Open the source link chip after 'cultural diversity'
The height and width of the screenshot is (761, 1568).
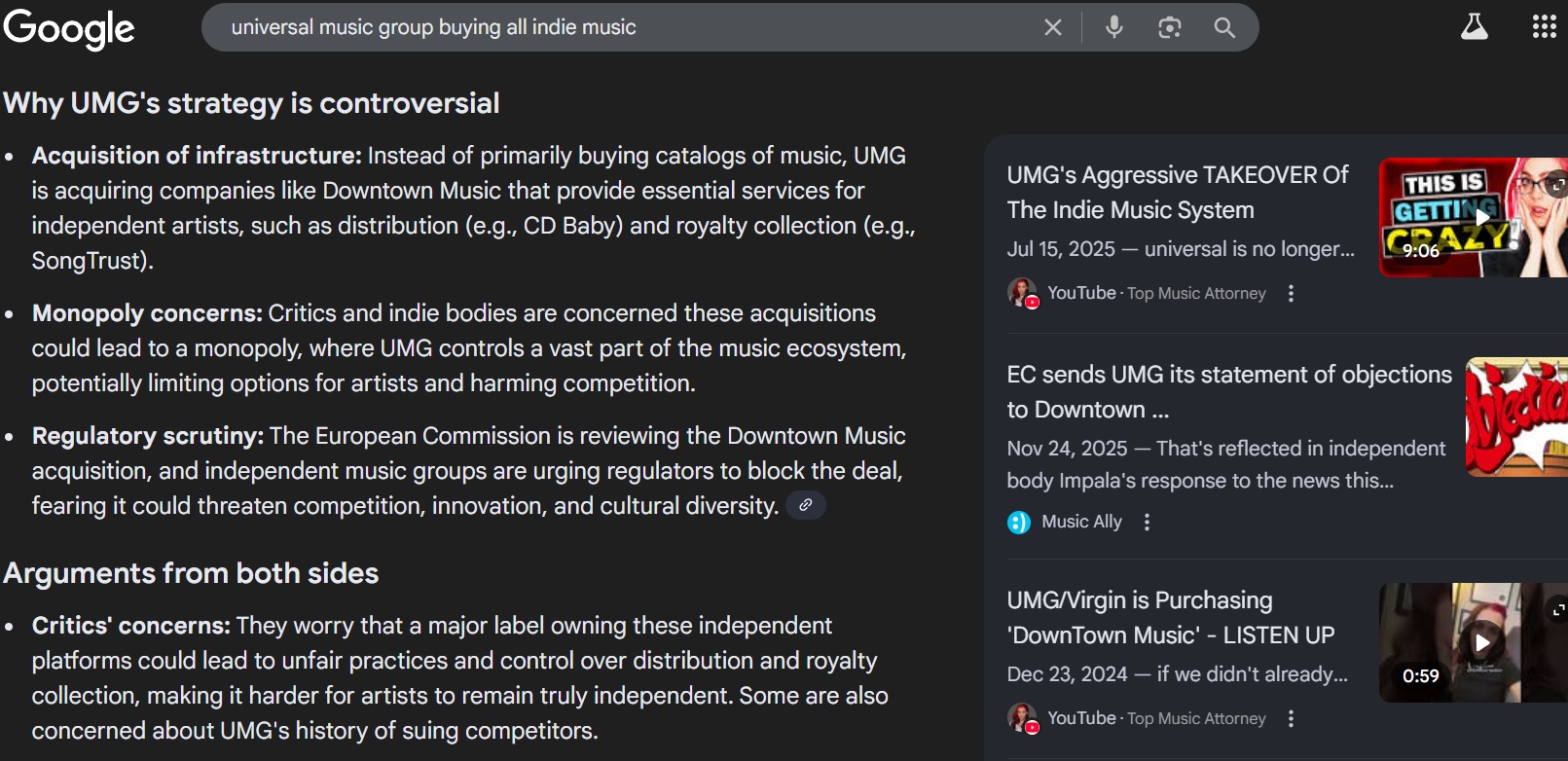[806, 505]
